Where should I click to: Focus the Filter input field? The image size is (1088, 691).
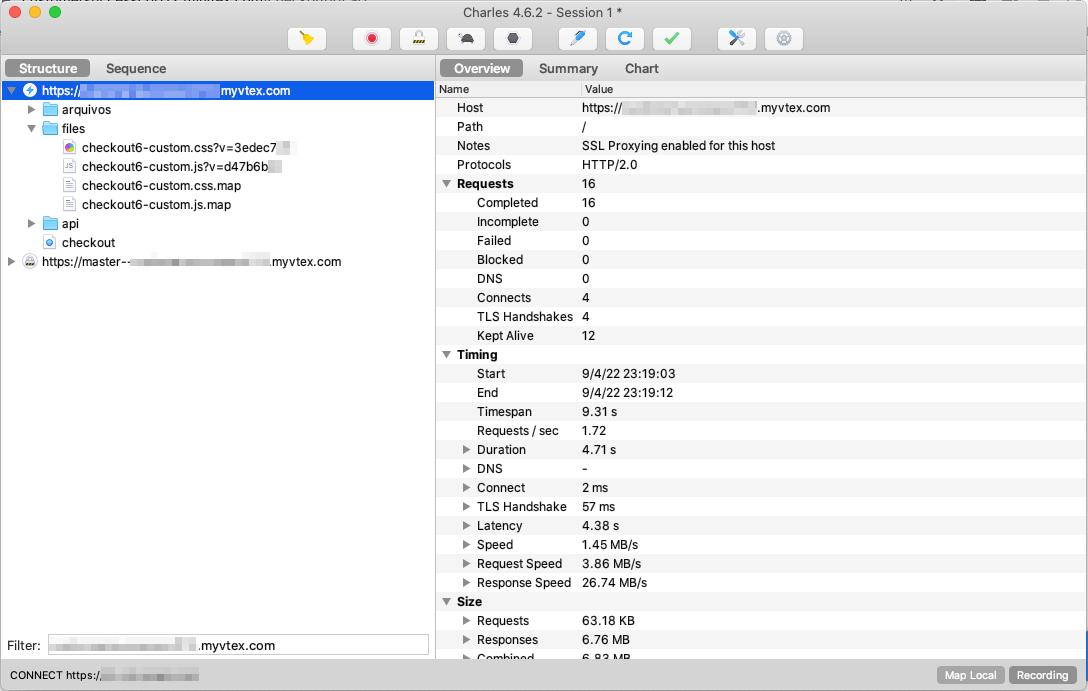238,645
